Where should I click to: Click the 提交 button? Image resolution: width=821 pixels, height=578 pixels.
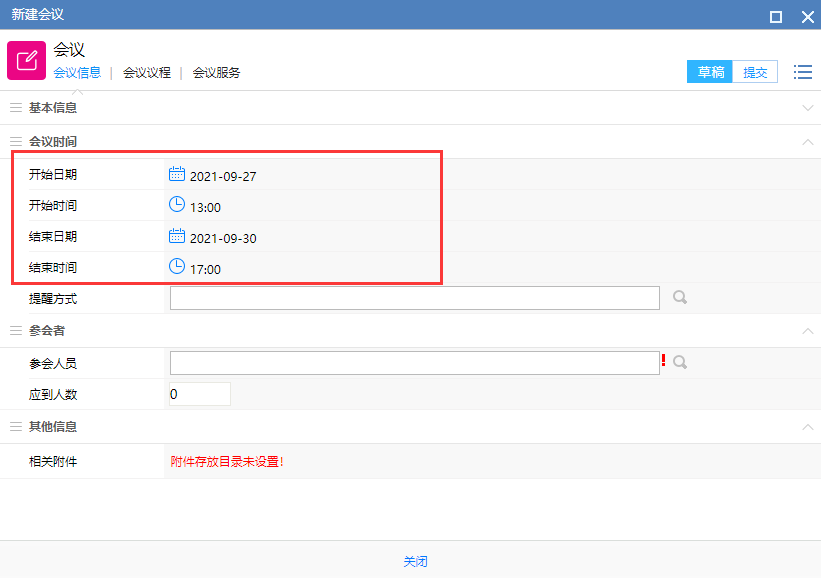[755, 72]
